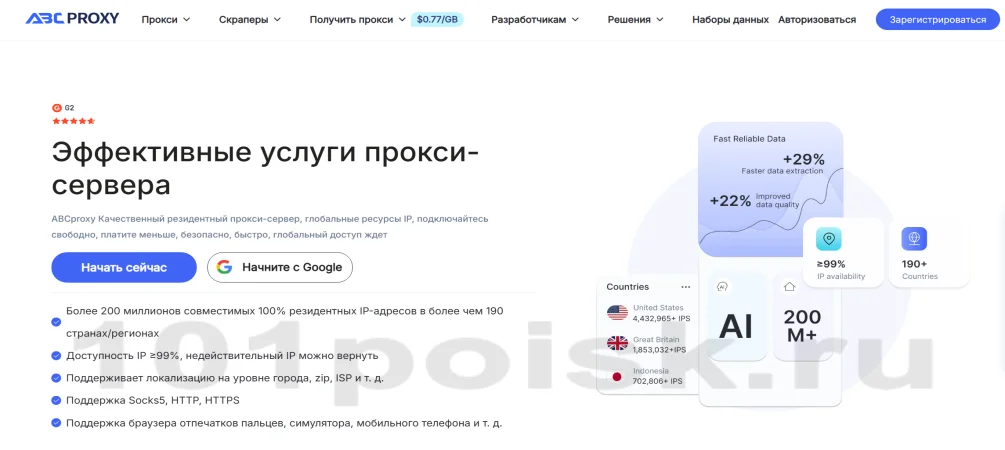The width and height of the screenshot is (1005, 450).
Task: Open the Получить прокси dropdown
Action: click(357, 20)
